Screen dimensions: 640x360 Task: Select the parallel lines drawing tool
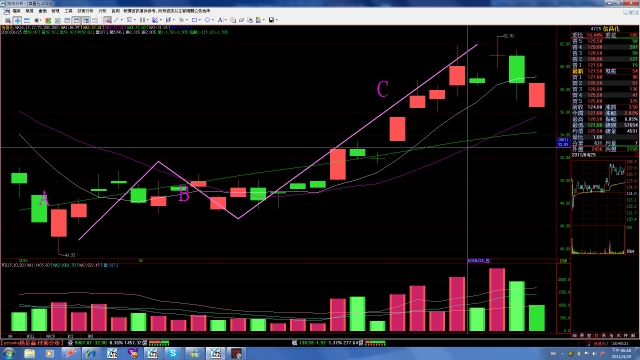[142, 20]
